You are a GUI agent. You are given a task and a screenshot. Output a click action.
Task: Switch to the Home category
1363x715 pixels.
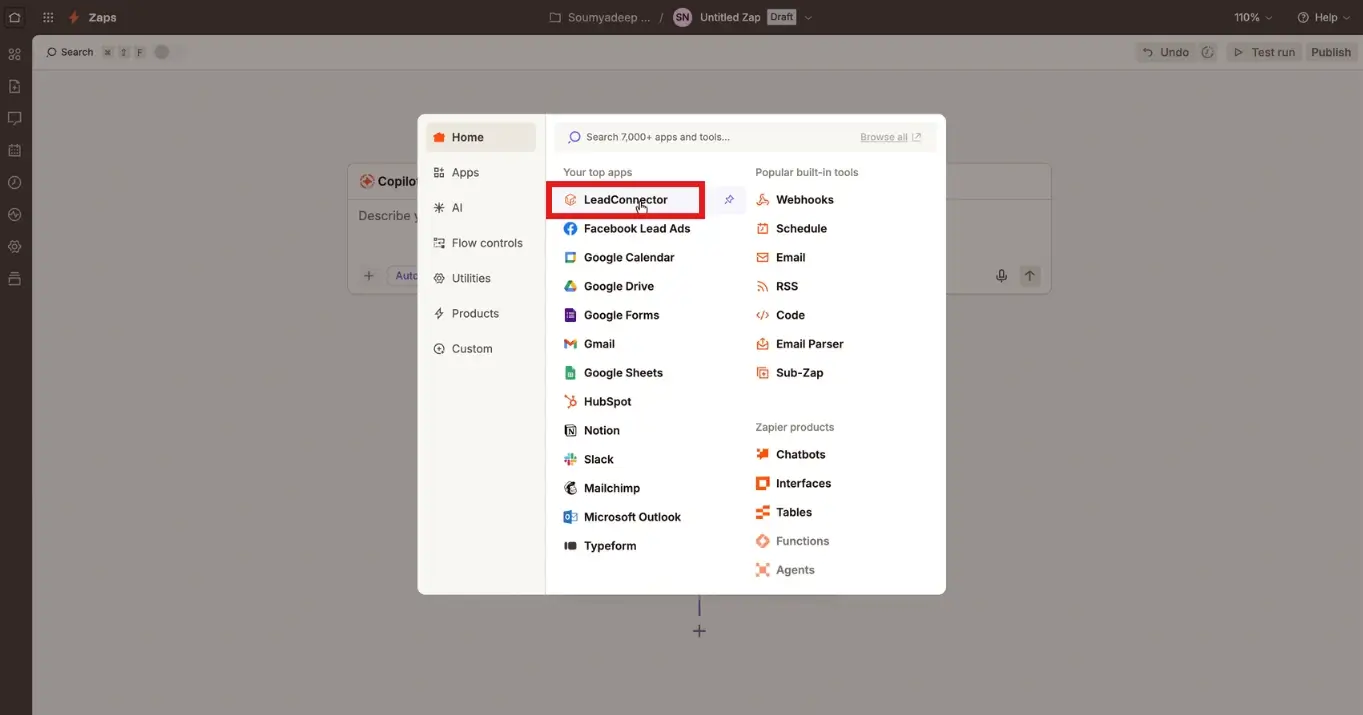(481, 138)
